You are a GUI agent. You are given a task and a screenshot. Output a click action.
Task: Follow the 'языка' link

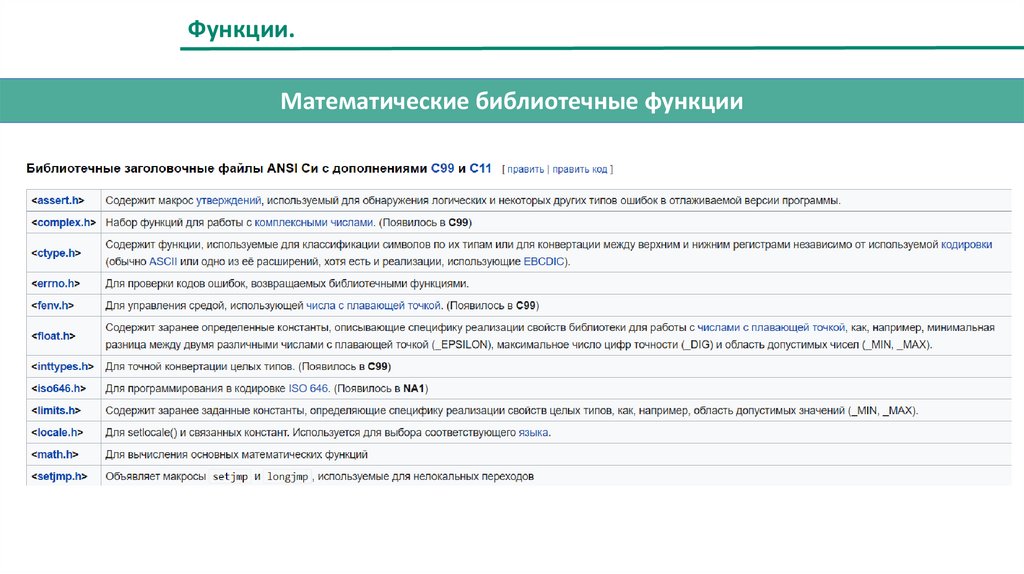(x=533, y=433)
